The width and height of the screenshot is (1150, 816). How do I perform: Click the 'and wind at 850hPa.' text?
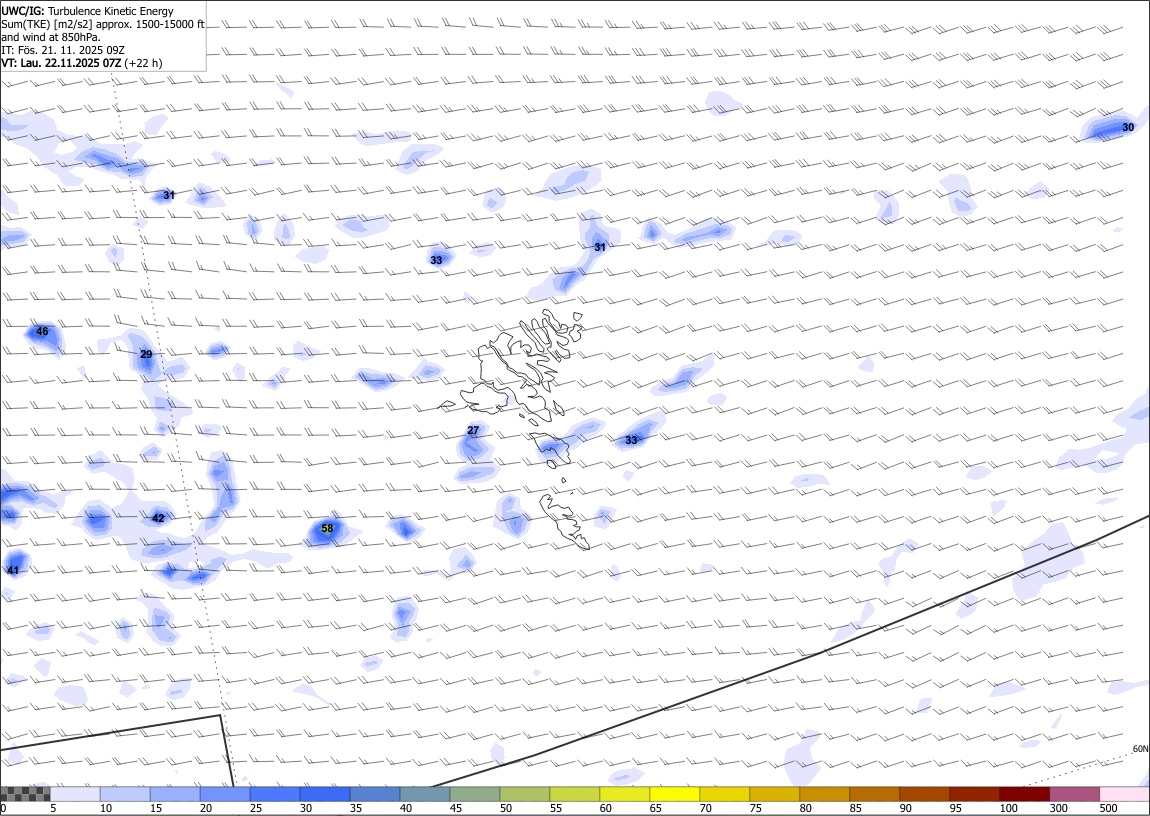tap(51, 37)
